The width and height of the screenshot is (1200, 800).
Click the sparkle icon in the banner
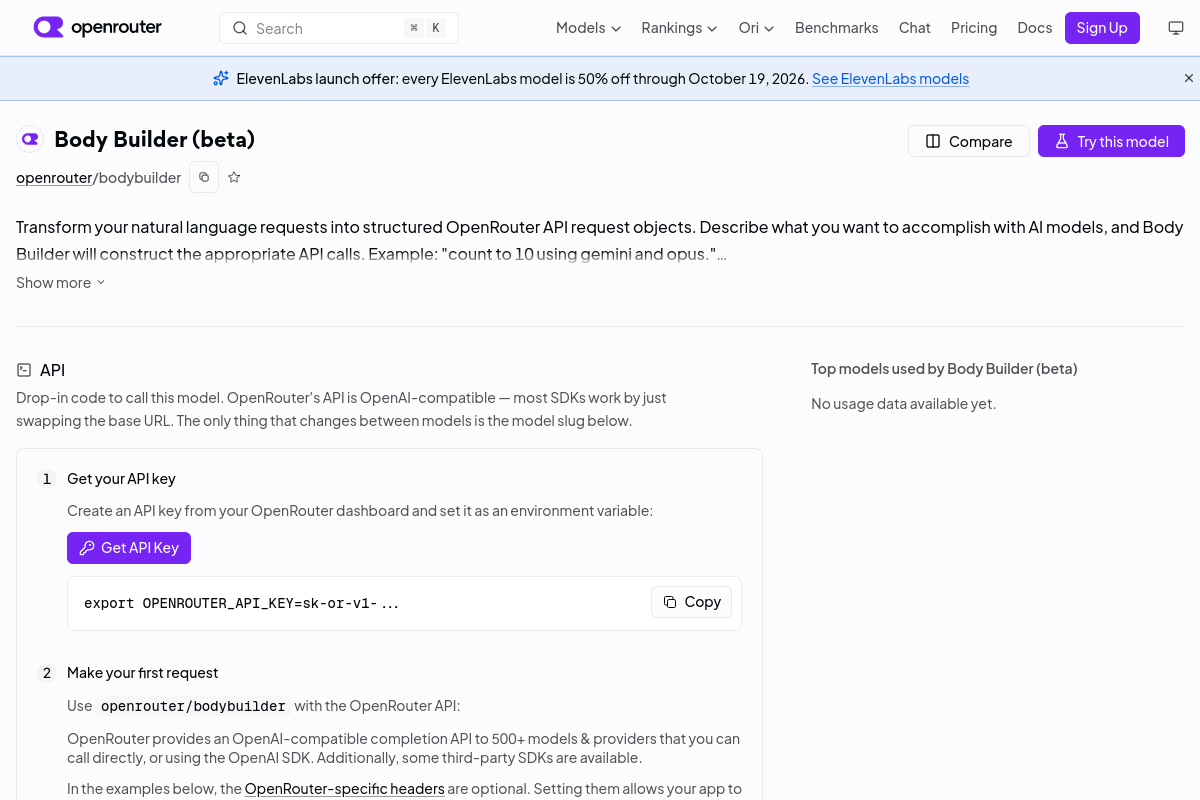coord(221,78)
